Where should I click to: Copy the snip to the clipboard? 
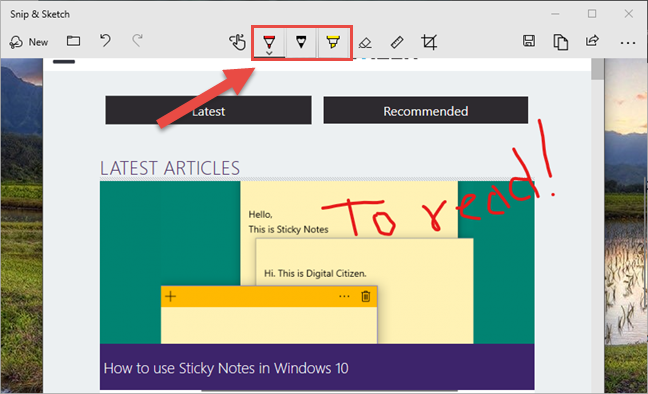560,42
